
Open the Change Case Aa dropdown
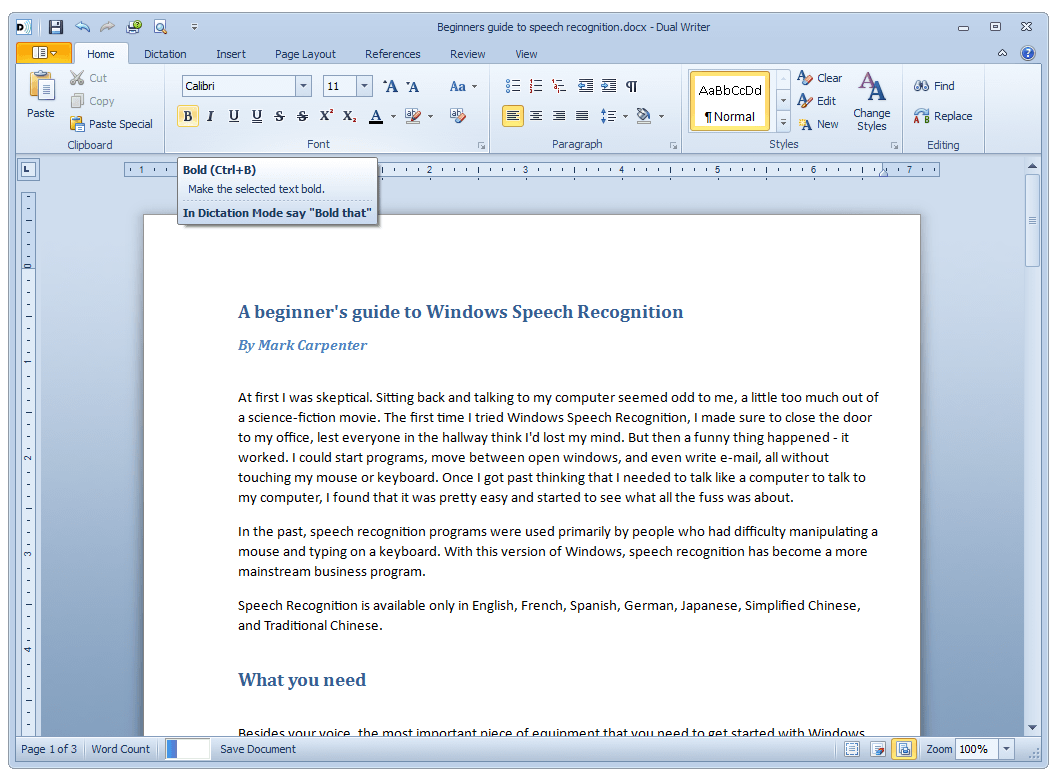tap(463, 86)
